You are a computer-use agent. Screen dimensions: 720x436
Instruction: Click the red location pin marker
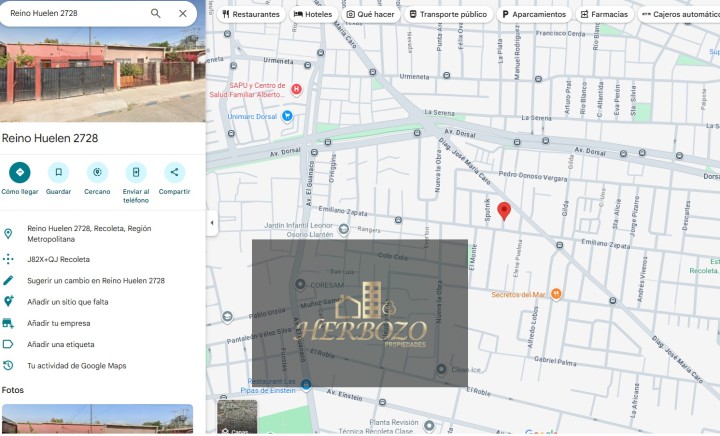[x=504, y=210]
